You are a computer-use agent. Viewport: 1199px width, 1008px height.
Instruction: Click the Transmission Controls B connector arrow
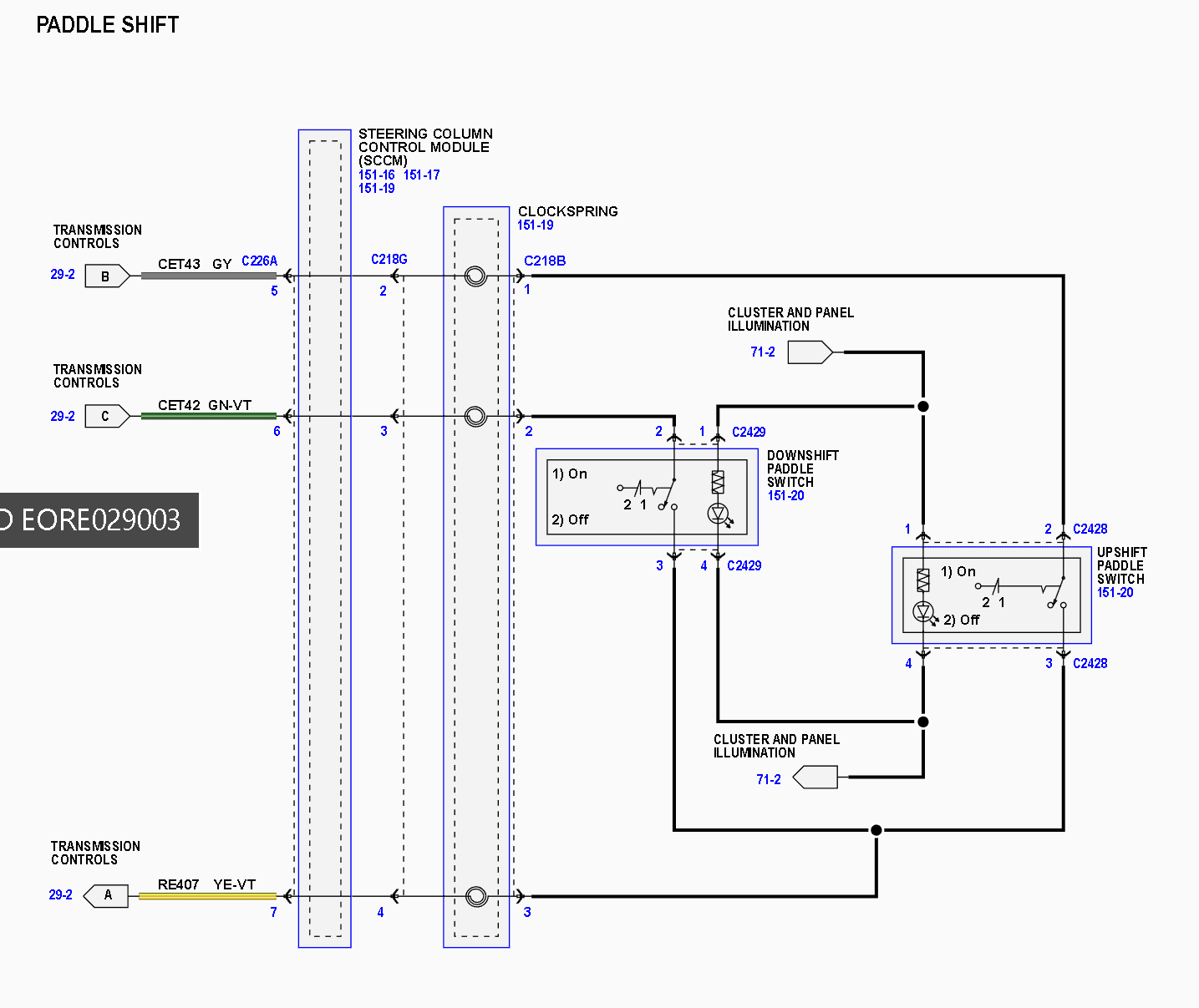click(108, 276)
